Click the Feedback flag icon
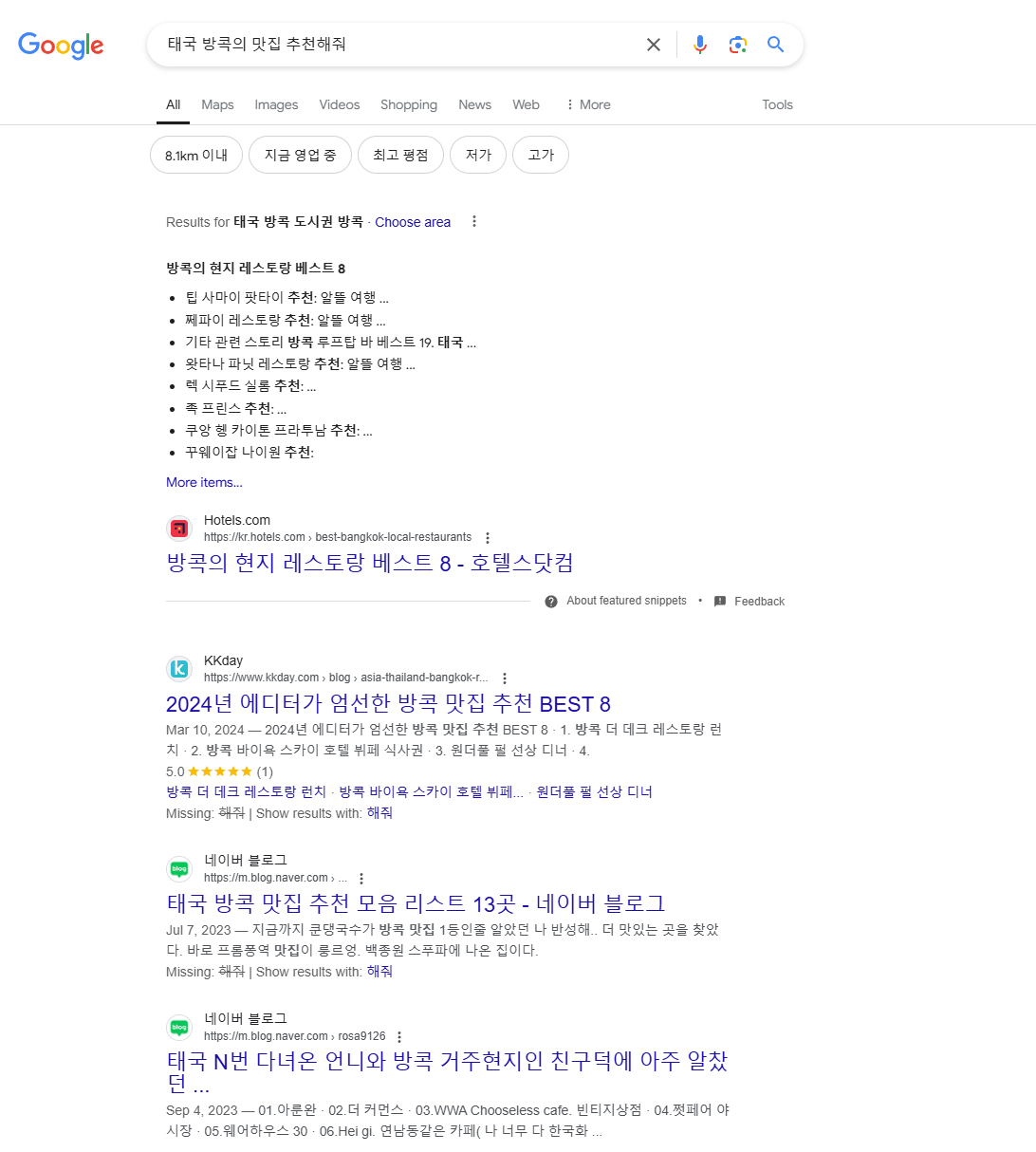The height and width of the screenshot is (1152, 1036). [720, 602]
